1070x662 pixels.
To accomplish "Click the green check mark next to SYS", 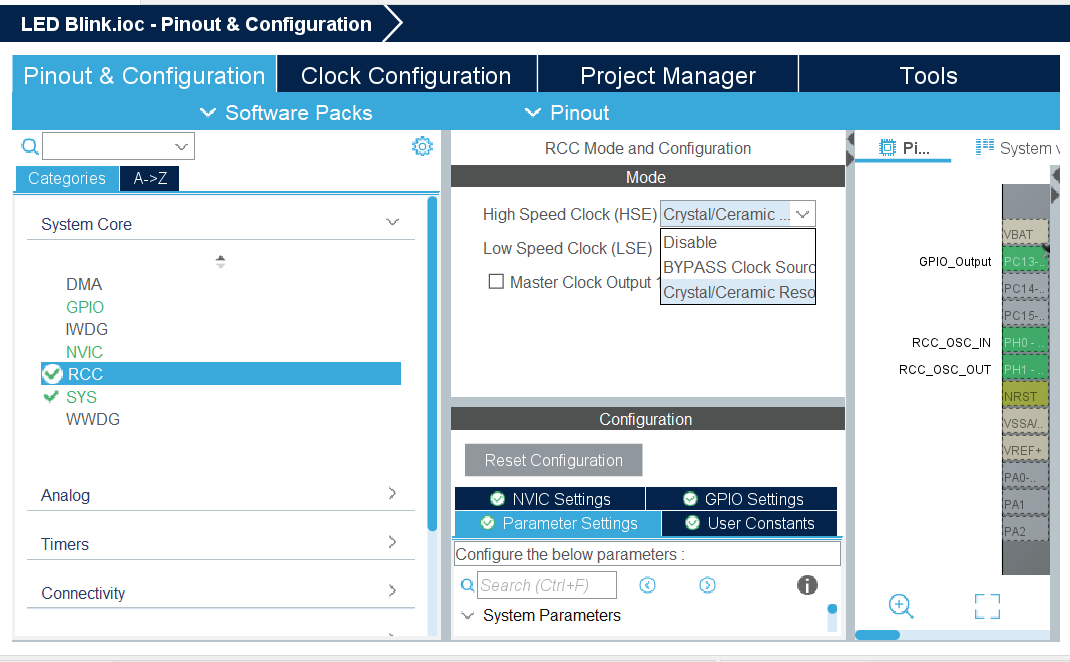I will pos(51,396).
